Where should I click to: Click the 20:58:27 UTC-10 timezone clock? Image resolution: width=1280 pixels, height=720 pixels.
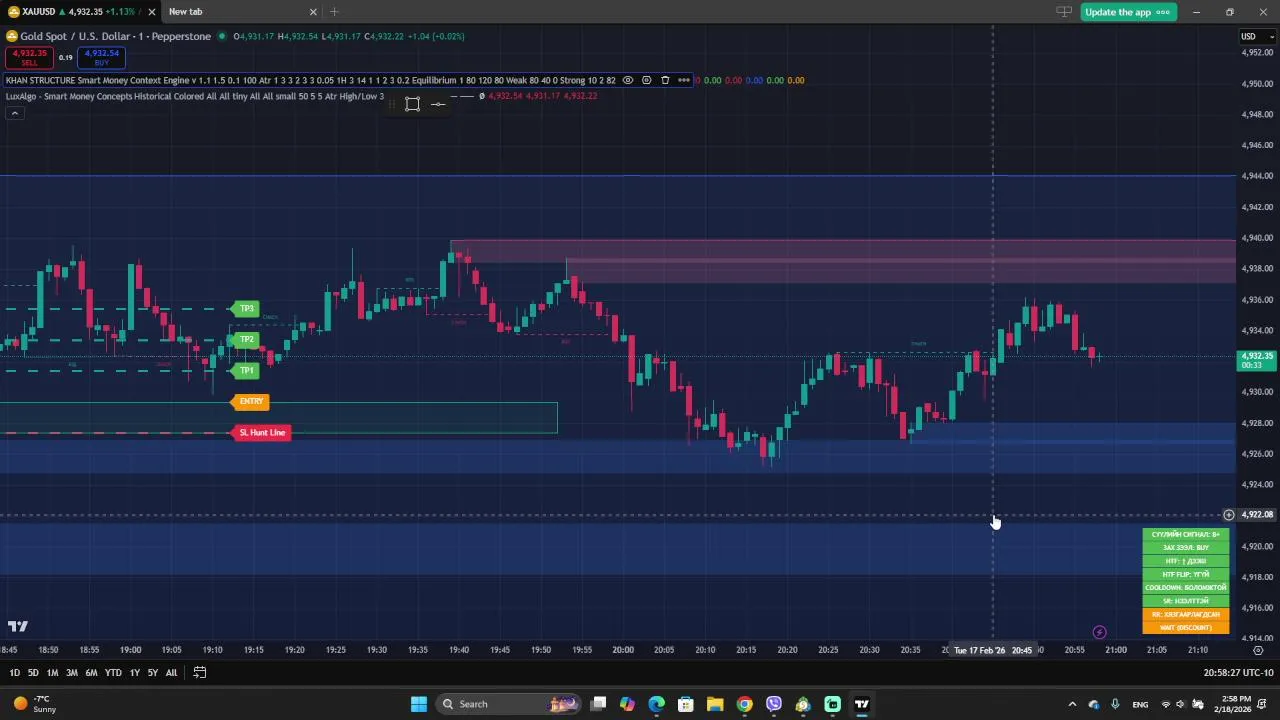(1238, 673)
